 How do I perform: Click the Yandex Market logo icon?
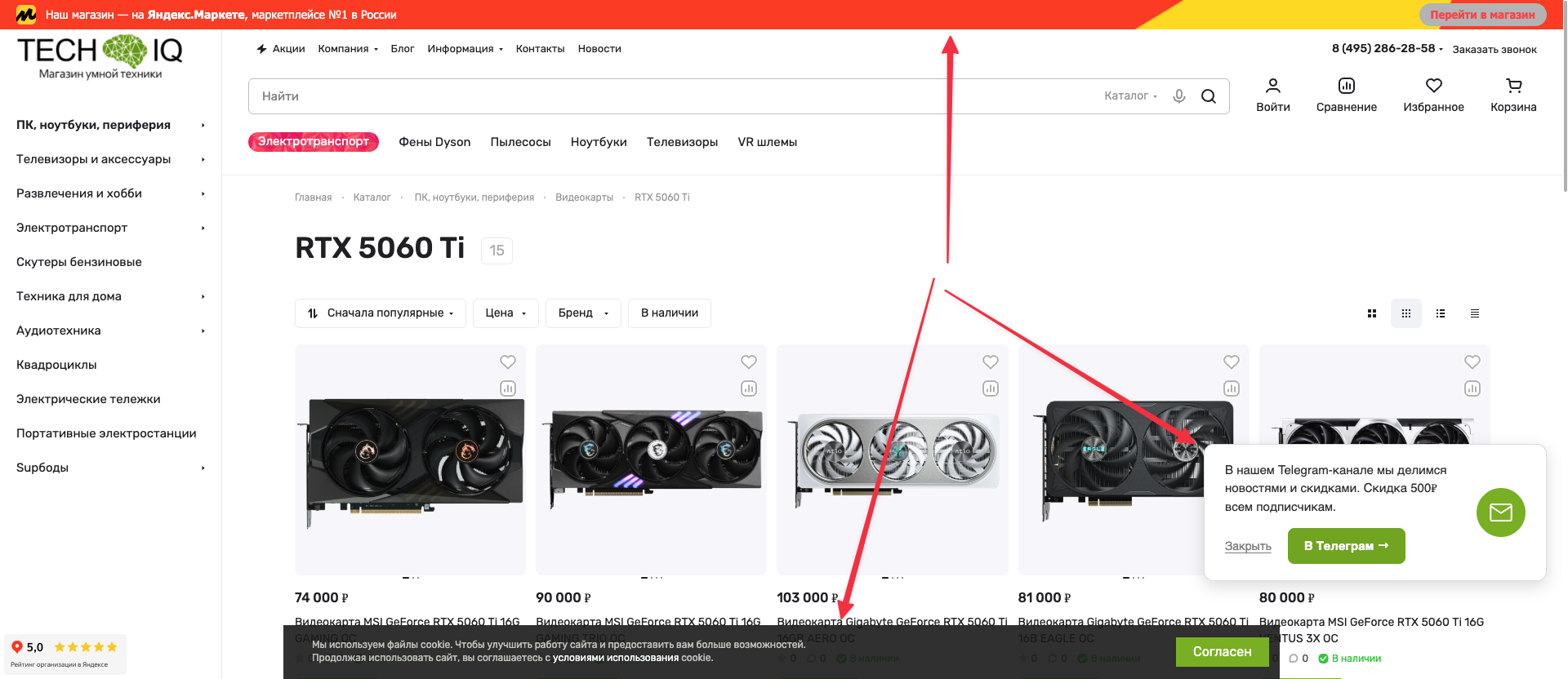(26, 15)
